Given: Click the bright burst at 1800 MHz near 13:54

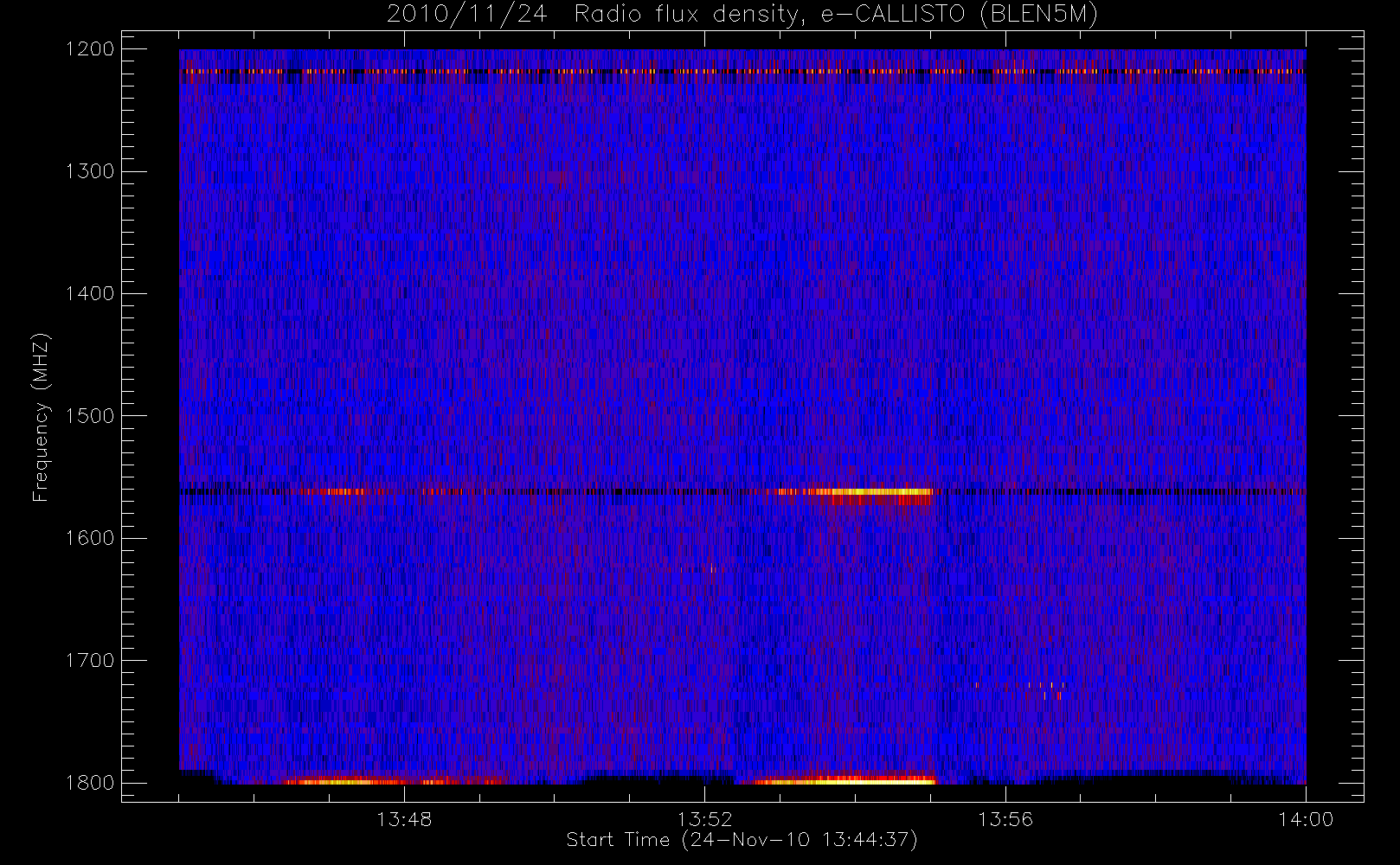Looking at the screenshot, I should pos(844,780).
